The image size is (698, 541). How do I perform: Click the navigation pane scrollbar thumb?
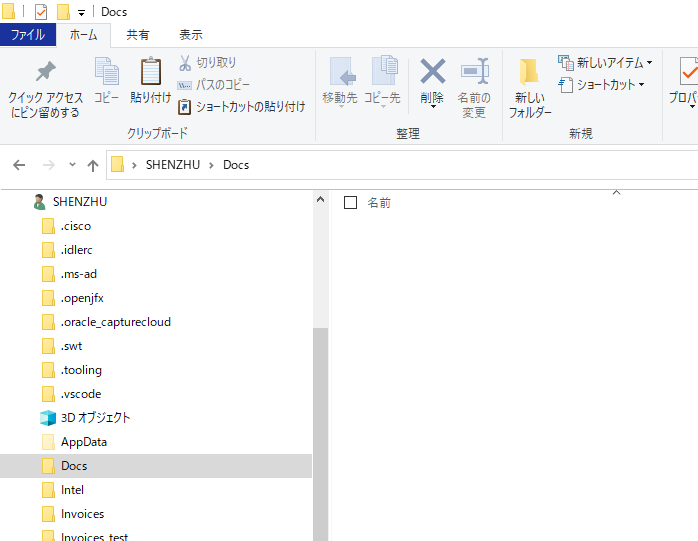(x=321, y=435)
